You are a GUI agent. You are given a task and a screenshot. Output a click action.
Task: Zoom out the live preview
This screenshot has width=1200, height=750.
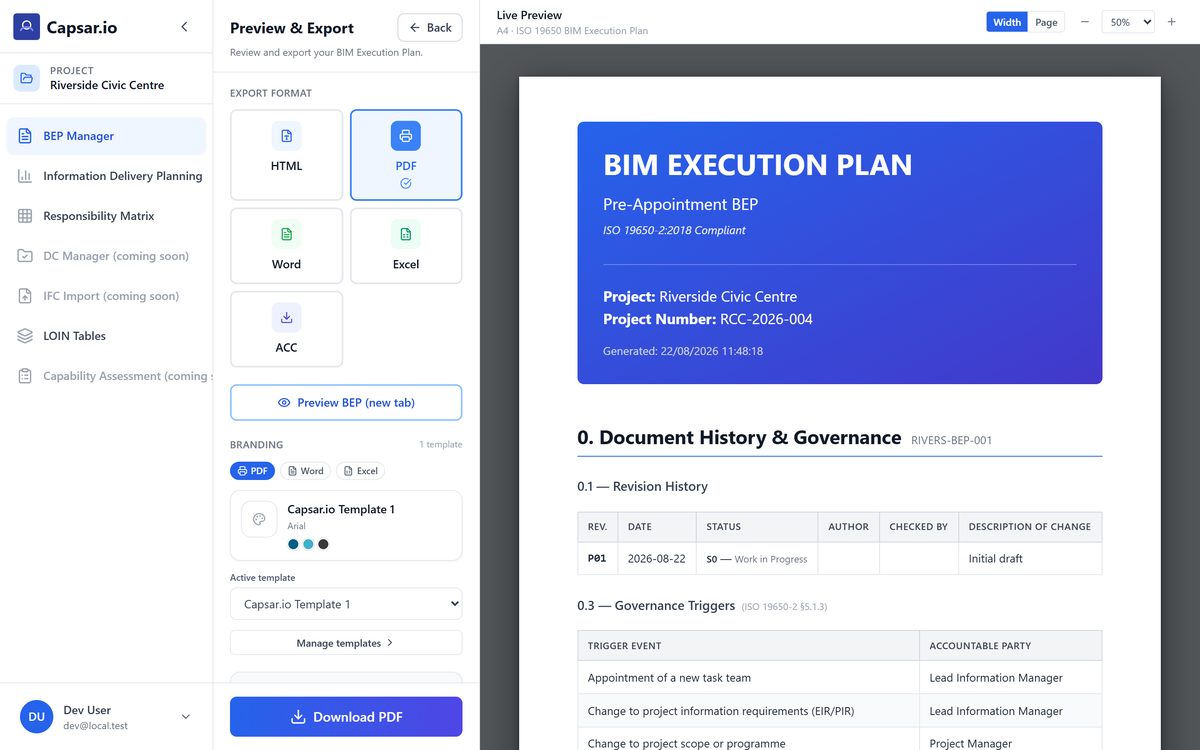coord(1085,22)
